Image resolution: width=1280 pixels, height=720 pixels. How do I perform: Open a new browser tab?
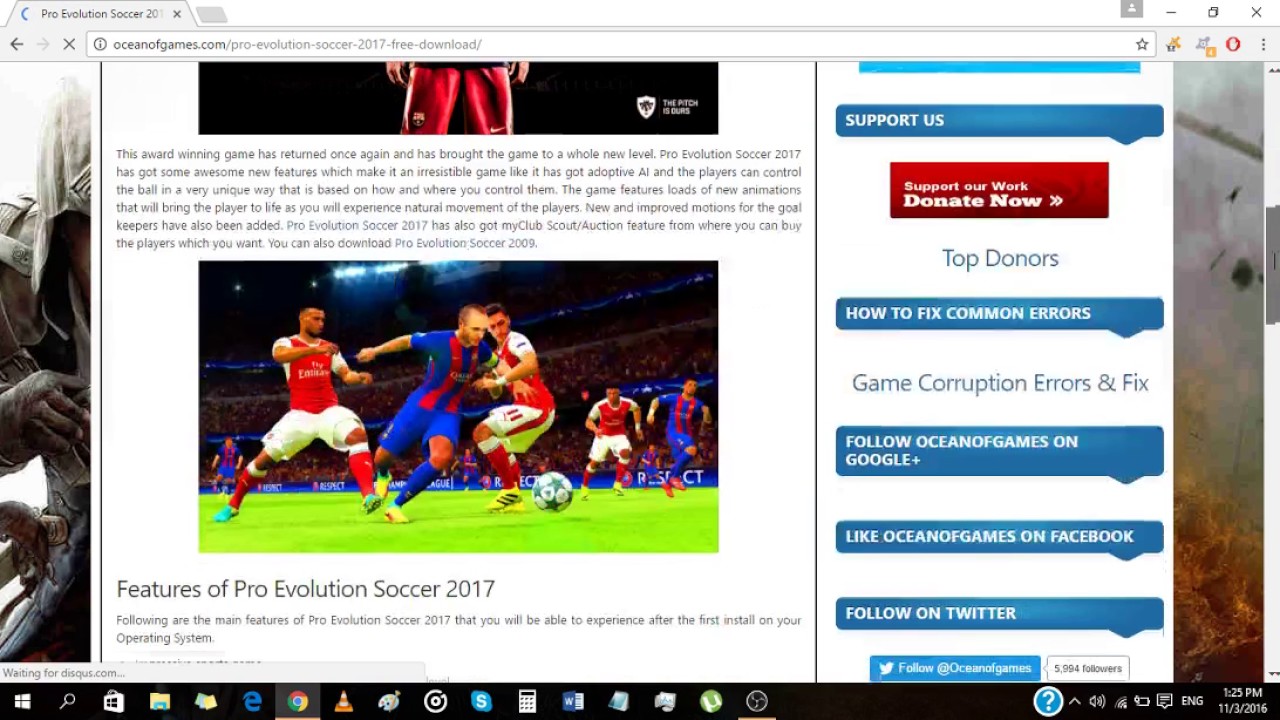(x=211, y=14)
